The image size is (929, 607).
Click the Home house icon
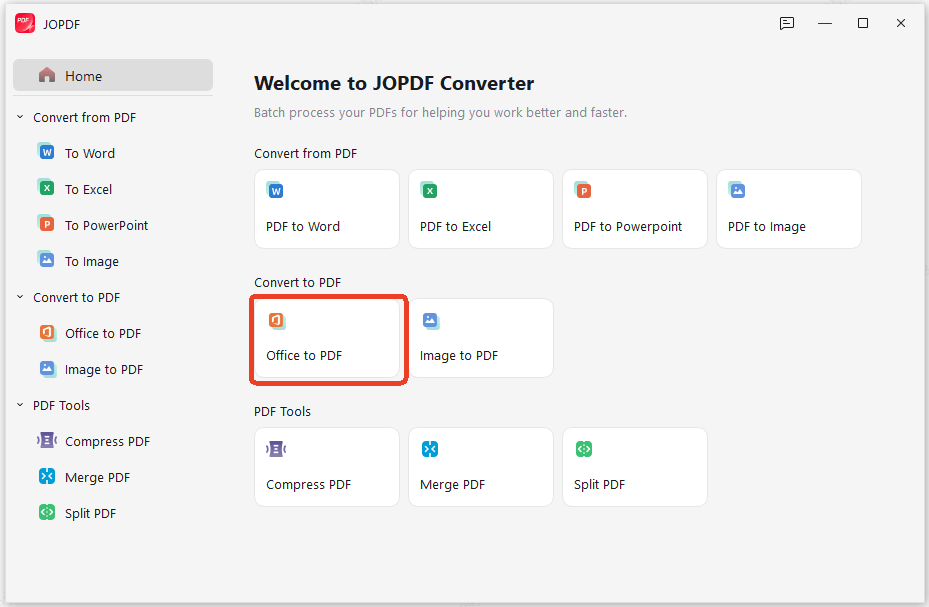click(x=47, y=75)
